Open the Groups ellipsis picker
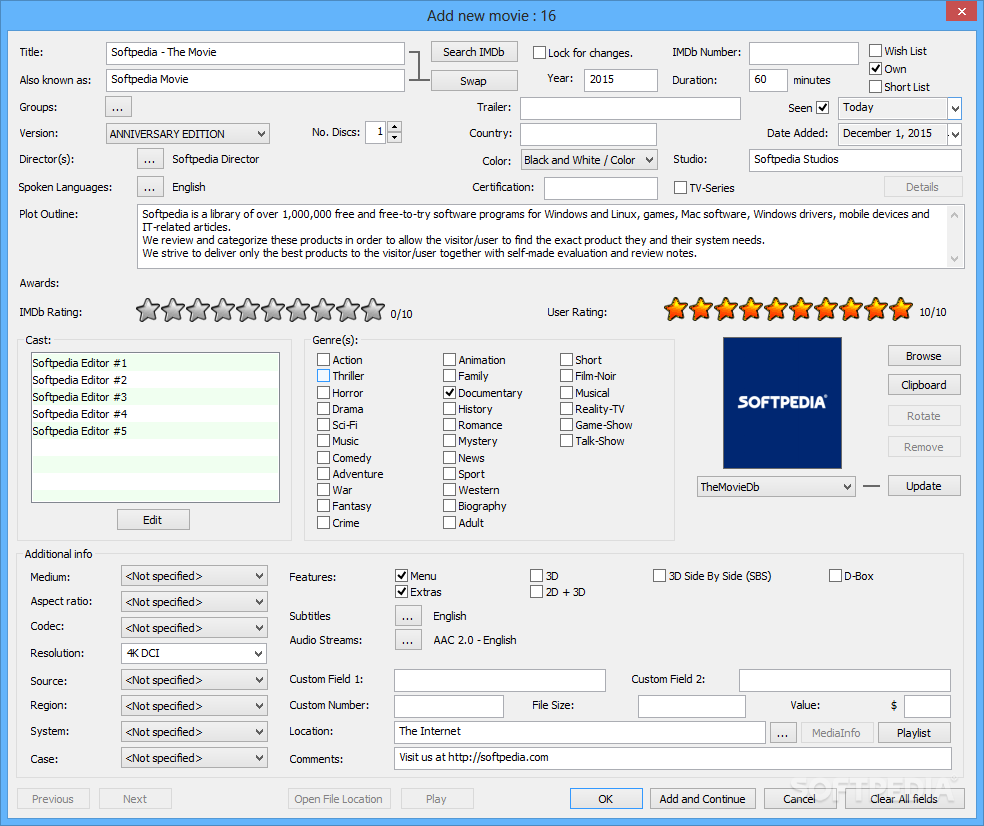The height and width of the screenshot is (826, 984). pos(118,107)
